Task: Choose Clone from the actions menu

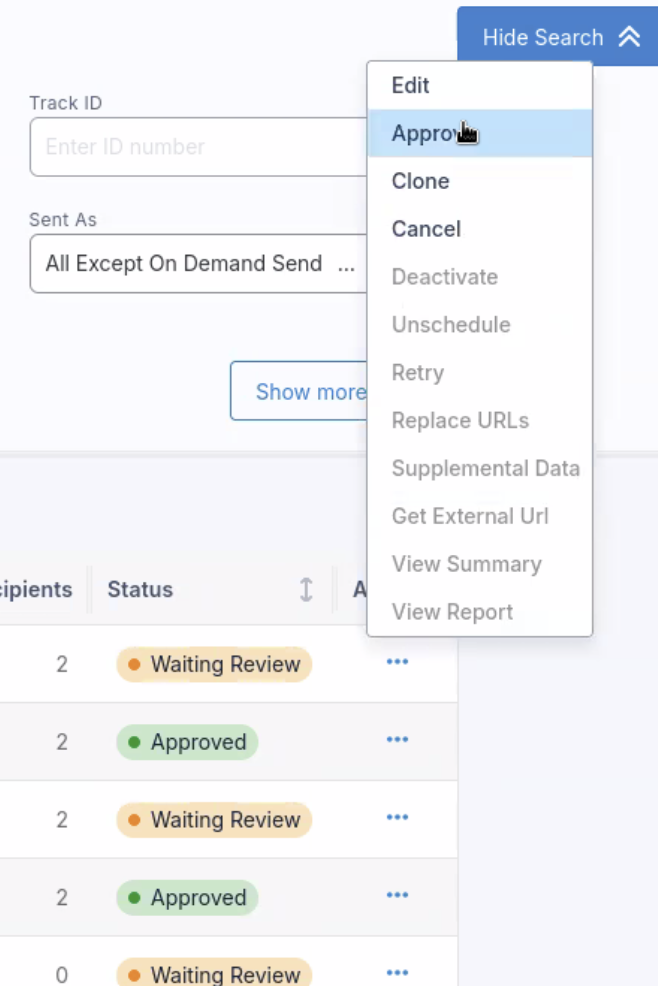Action: 420,182
